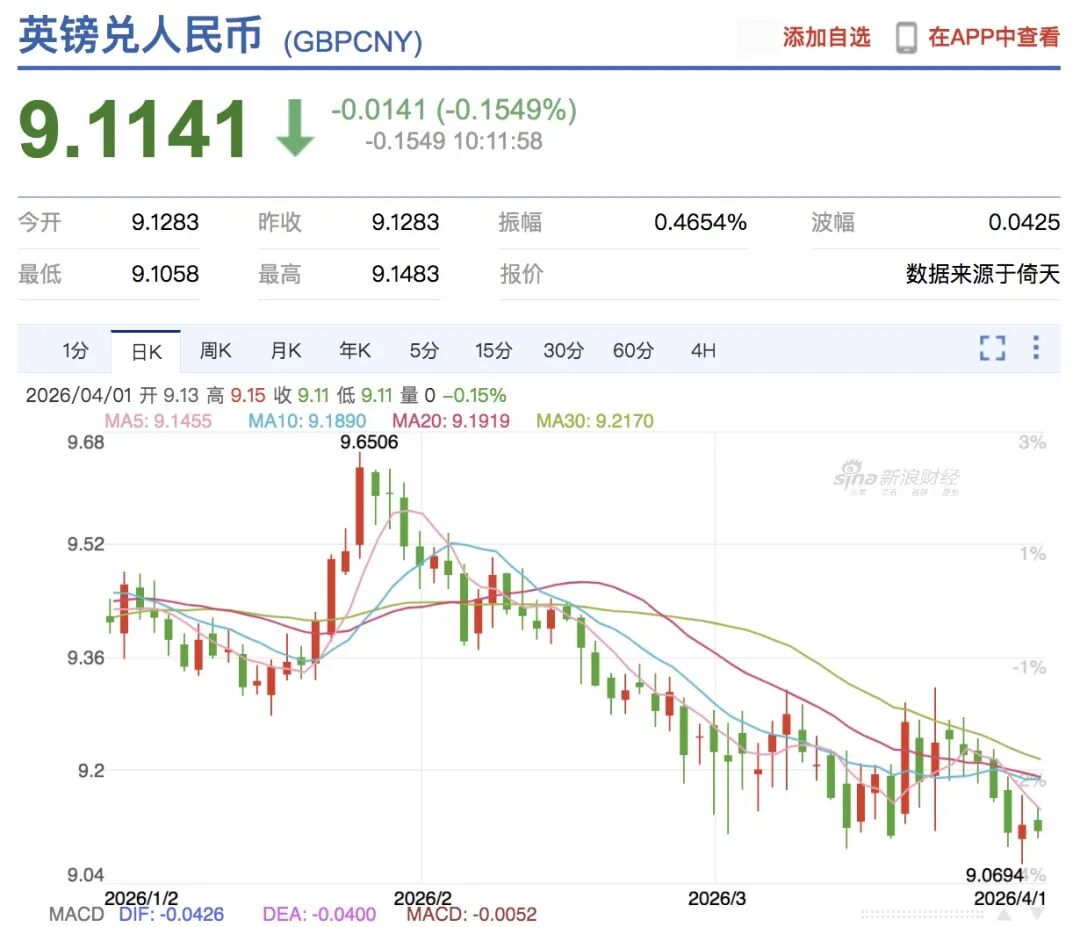Viewport: 1080px width, 927px height.
Task: Click the tall red candlestick under 9.6506
Action: 360,506
